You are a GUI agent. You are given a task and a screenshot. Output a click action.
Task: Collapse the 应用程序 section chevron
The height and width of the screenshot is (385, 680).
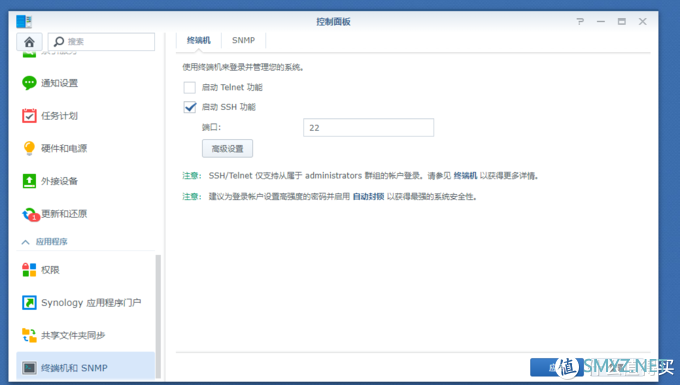coord(26,242)
